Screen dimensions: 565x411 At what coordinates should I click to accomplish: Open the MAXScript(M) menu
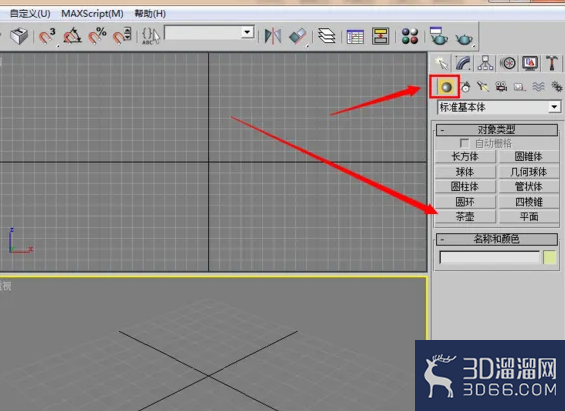point(92,14)
